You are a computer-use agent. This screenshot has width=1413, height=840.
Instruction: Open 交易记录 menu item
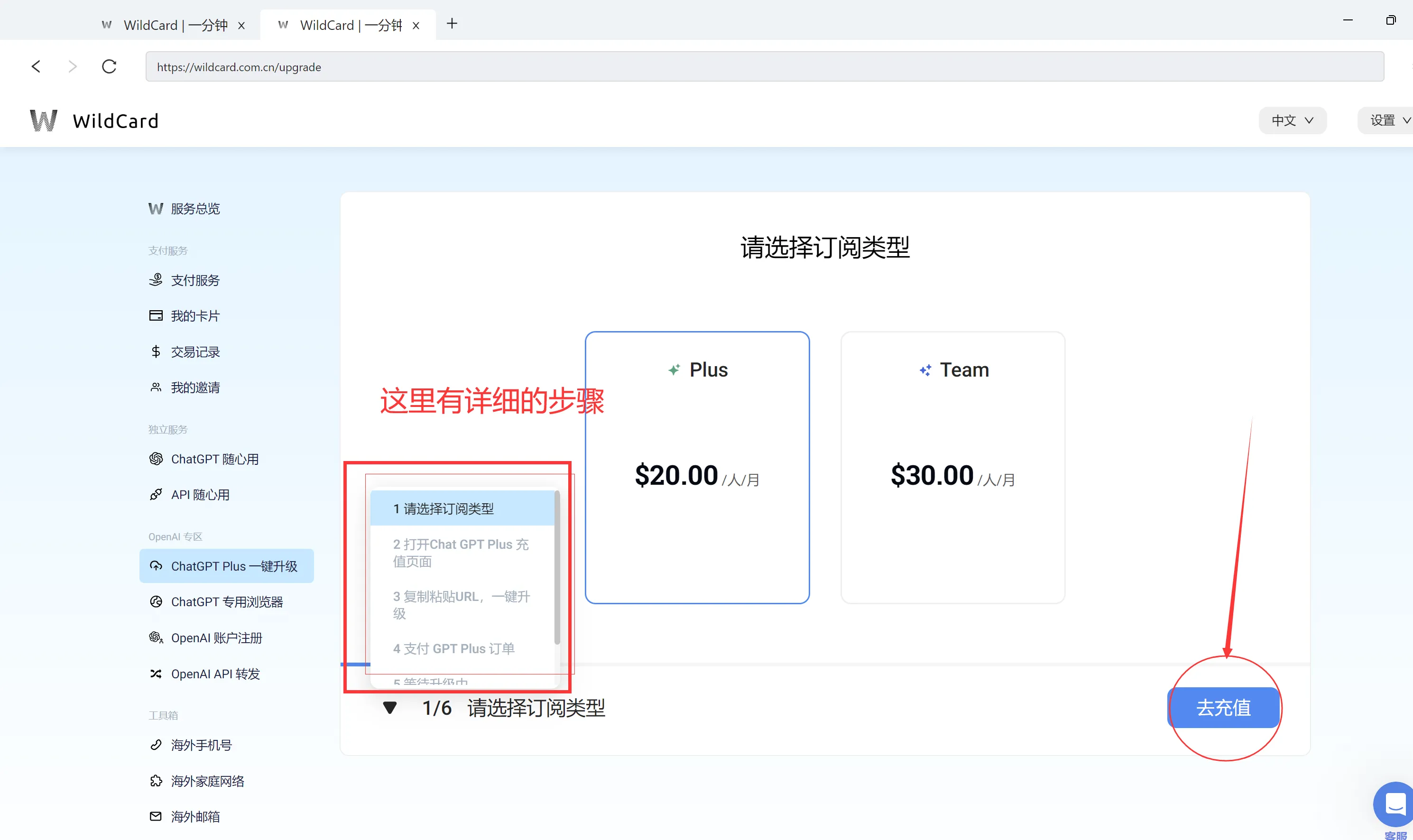(x=226, y=351)
